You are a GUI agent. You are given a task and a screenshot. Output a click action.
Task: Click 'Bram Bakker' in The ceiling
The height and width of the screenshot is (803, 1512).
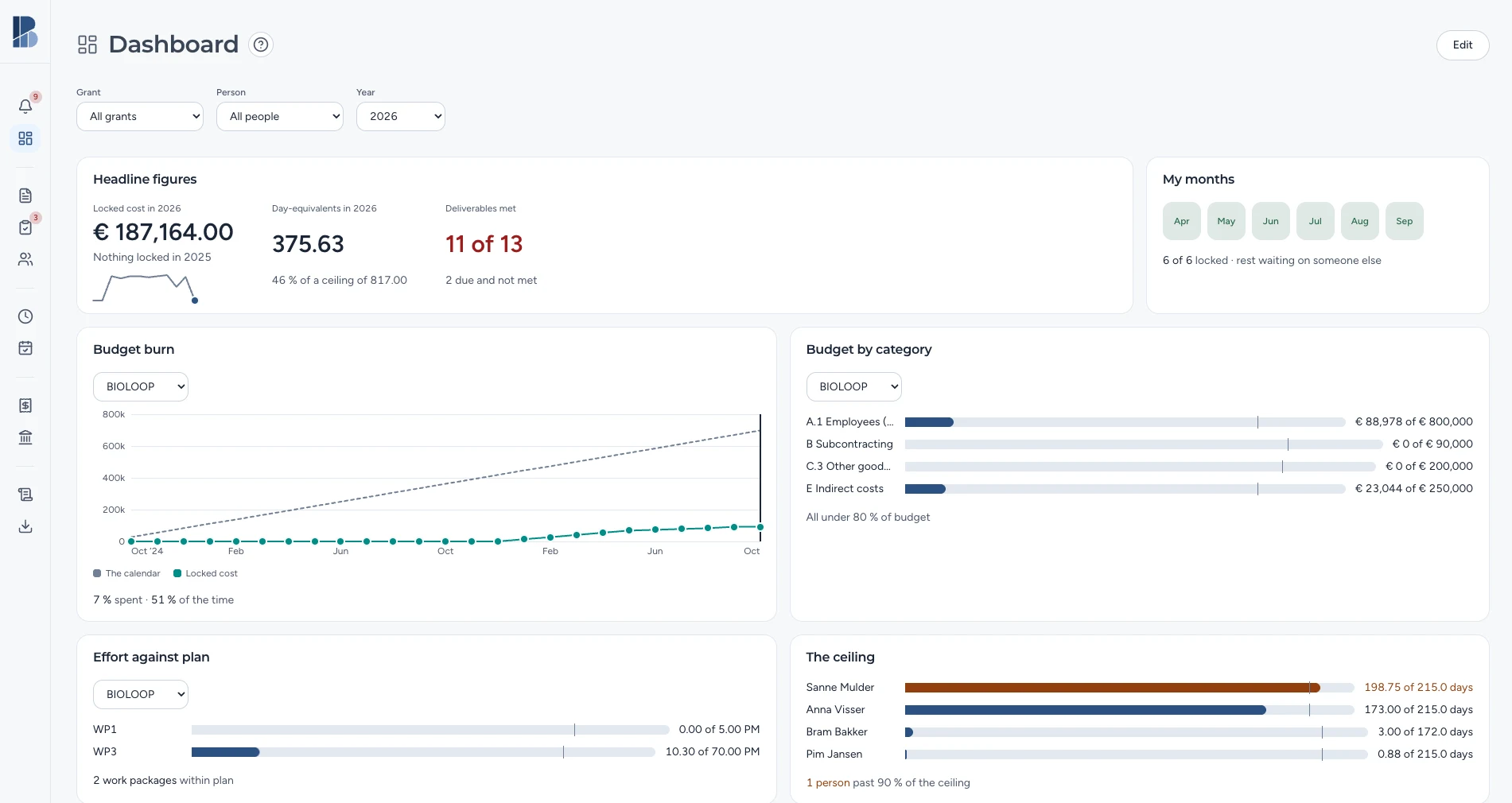pyautogui.click(x=837, y=731)
